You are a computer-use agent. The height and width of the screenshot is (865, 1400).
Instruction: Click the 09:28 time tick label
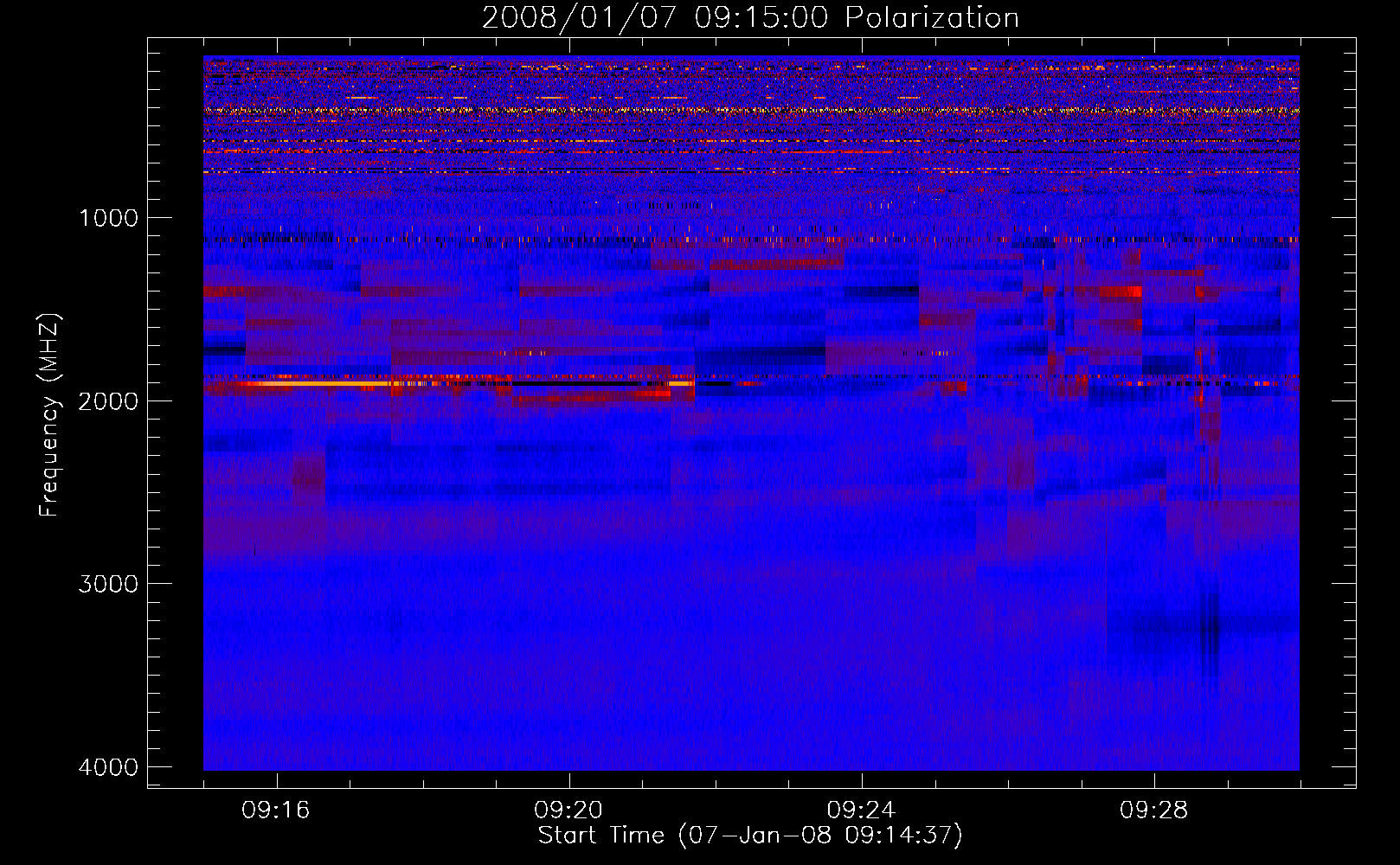(x=1153, y=811)
